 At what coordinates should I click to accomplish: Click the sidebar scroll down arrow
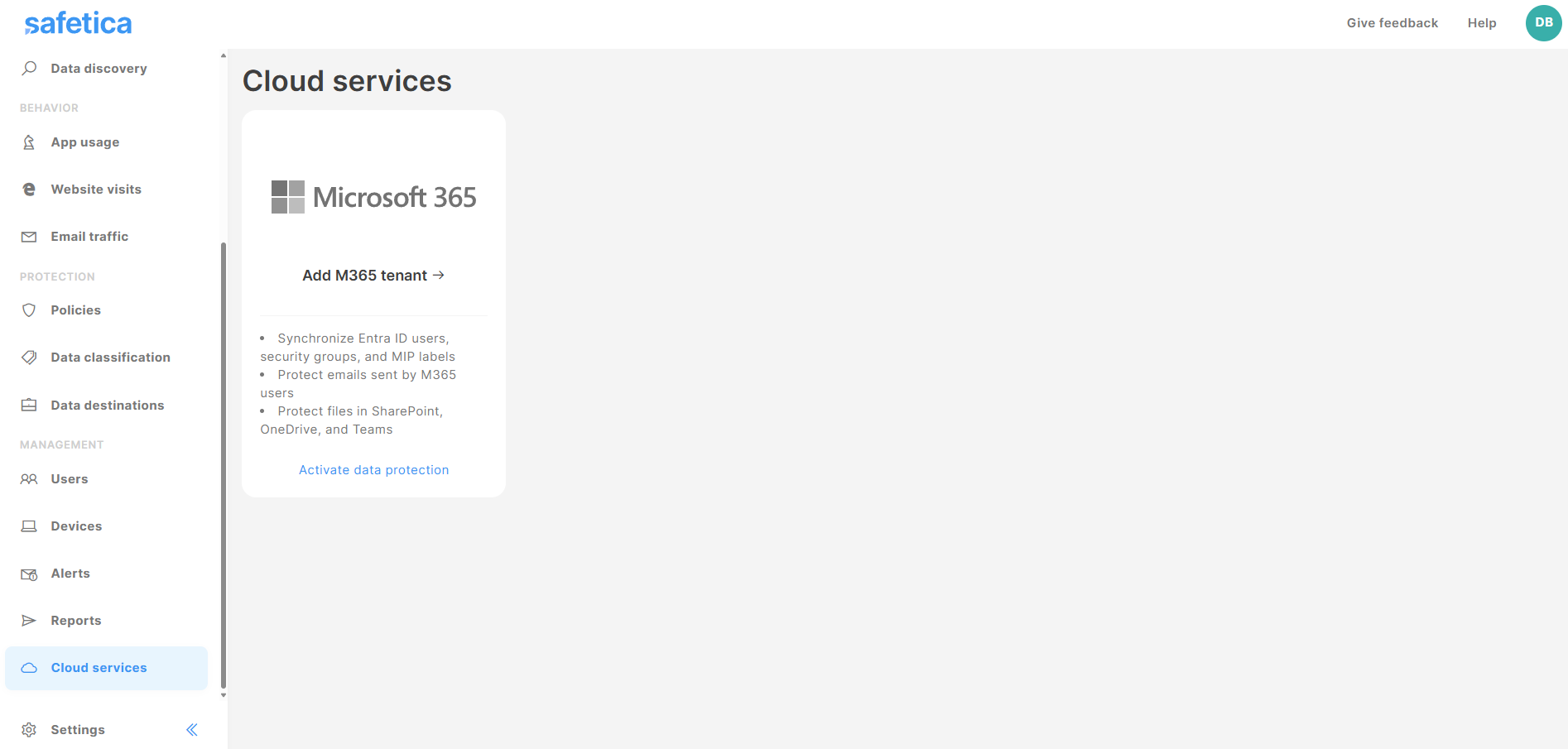coord(224,695)
